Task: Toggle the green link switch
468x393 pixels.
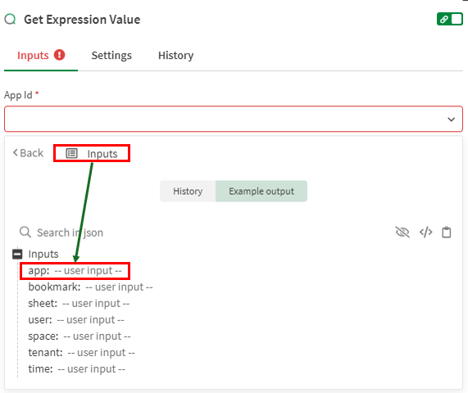Action: point(450,19)
